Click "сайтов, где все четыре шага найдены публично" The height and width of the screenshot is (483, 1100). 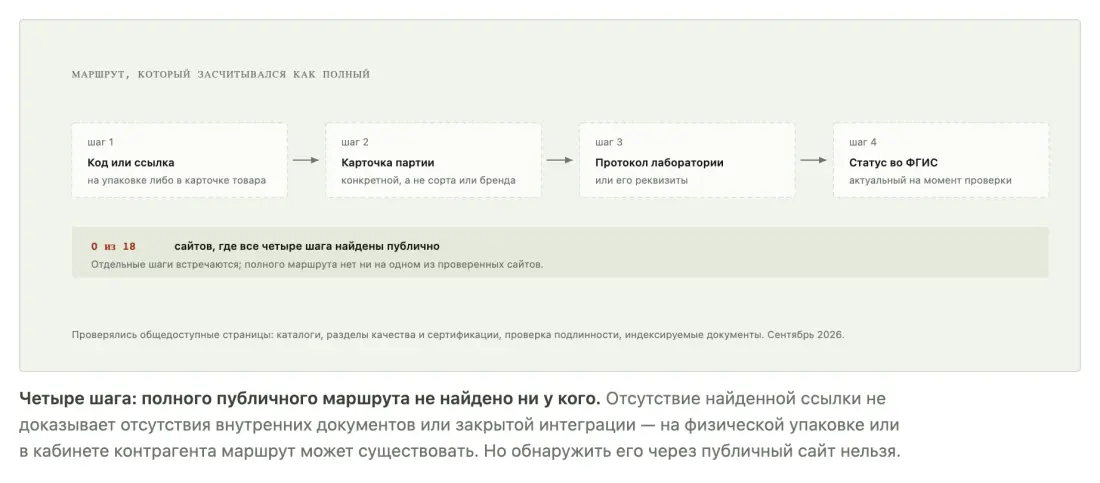307,246
